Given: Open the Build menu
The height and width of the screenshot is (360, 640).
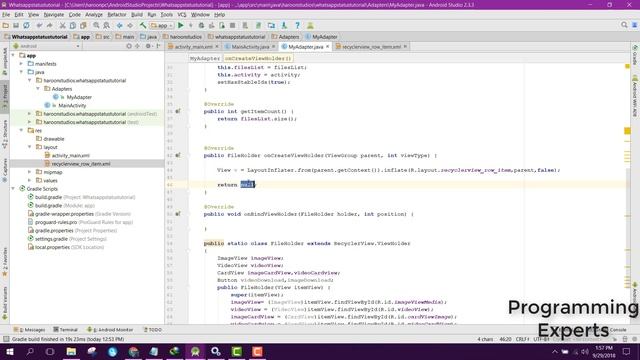Looking at the screenshot, I should [137, 15].
